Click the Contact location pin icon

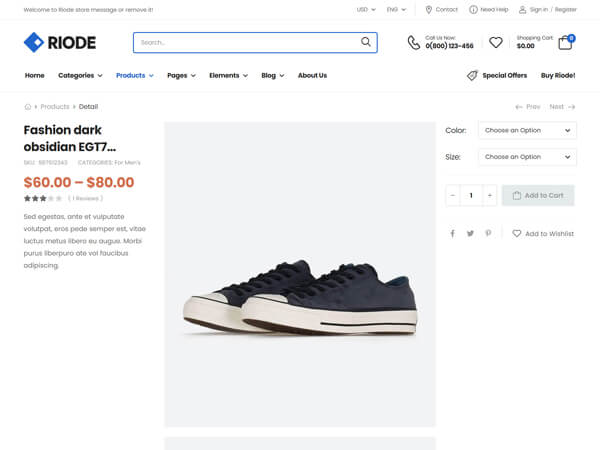pos(429,10)
